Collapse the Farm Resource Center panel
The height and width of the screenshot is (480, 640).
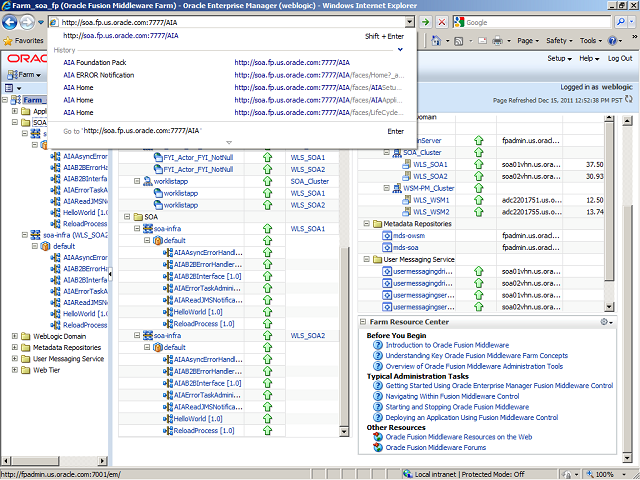pyautogui.click(x=365, y=321)
